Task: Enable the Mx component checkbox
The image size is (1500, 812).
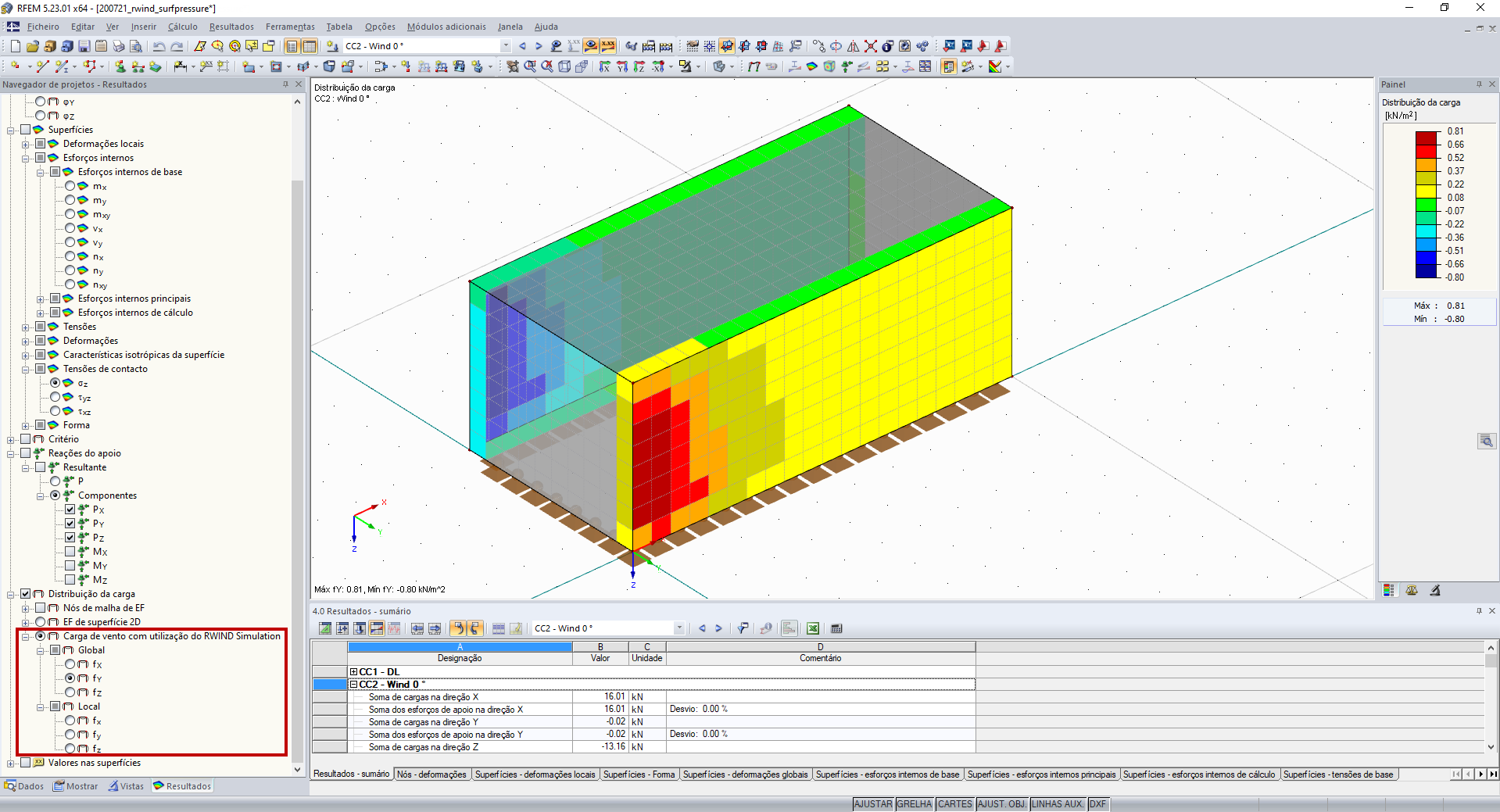Action: (70, 552)
